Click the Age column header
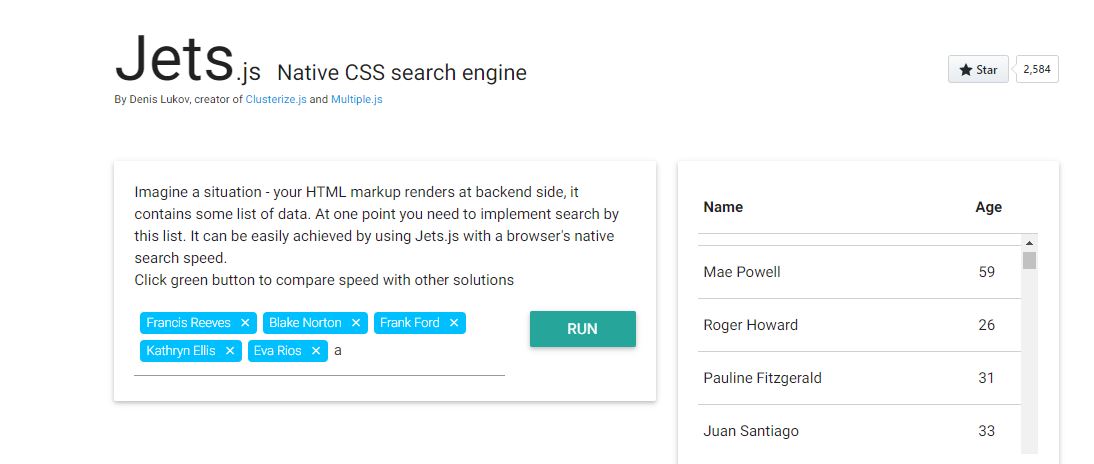1094x464 pixels. click(x=989, y=207)
